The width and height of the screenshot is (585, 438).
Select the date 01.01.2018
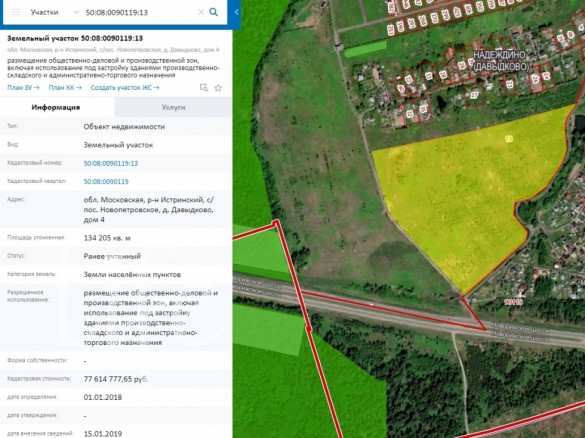pos(103,397)
